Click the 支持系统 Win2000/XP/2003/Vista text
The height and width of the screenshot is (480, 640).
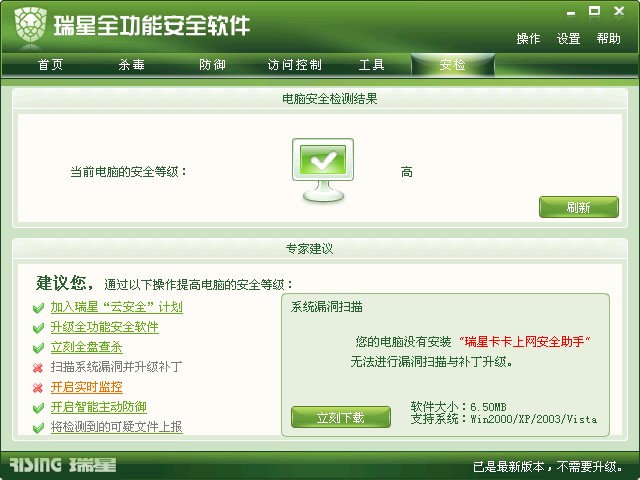click(x=504, y=419)
